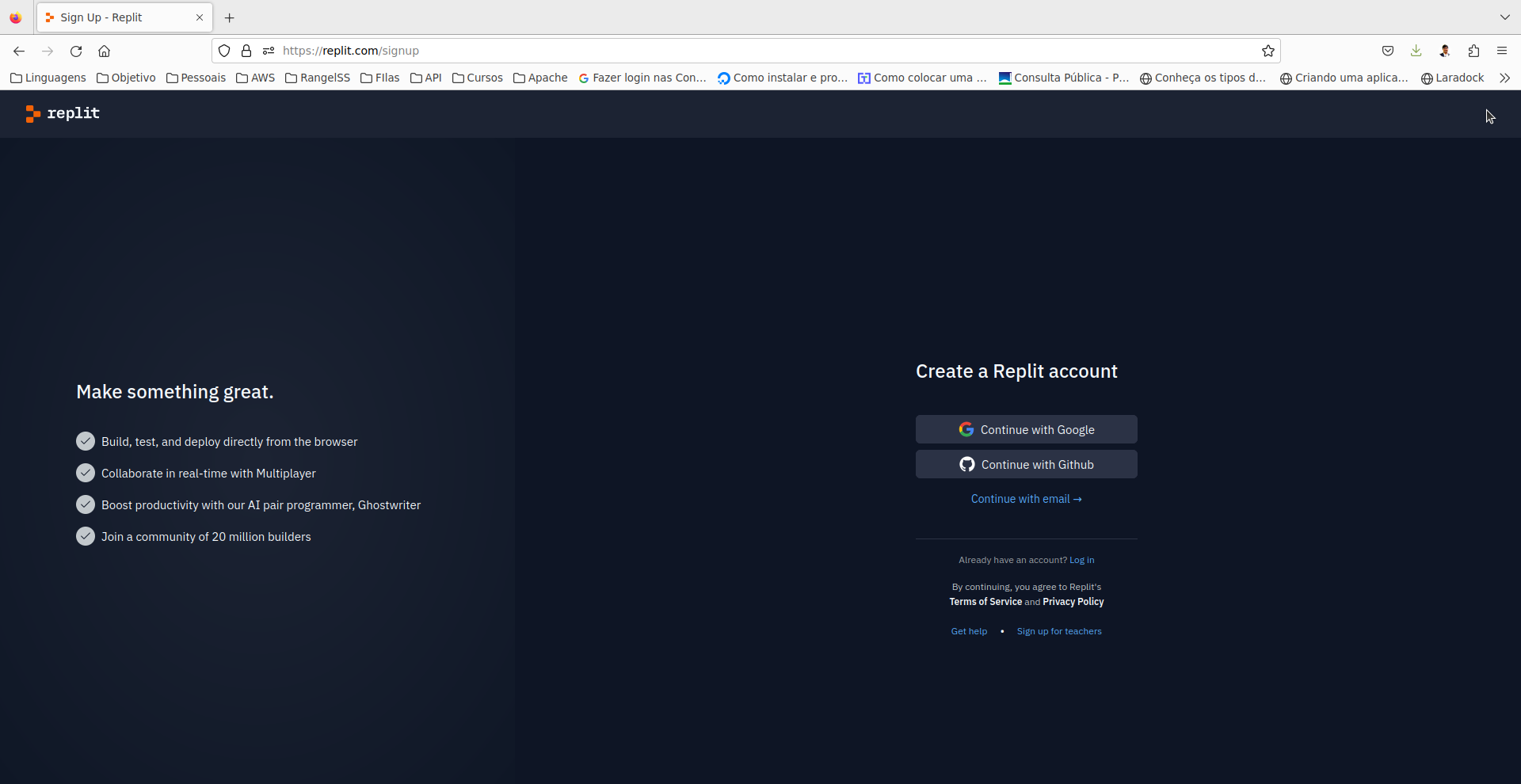Click the browser forward arrow

pos(48,51)
